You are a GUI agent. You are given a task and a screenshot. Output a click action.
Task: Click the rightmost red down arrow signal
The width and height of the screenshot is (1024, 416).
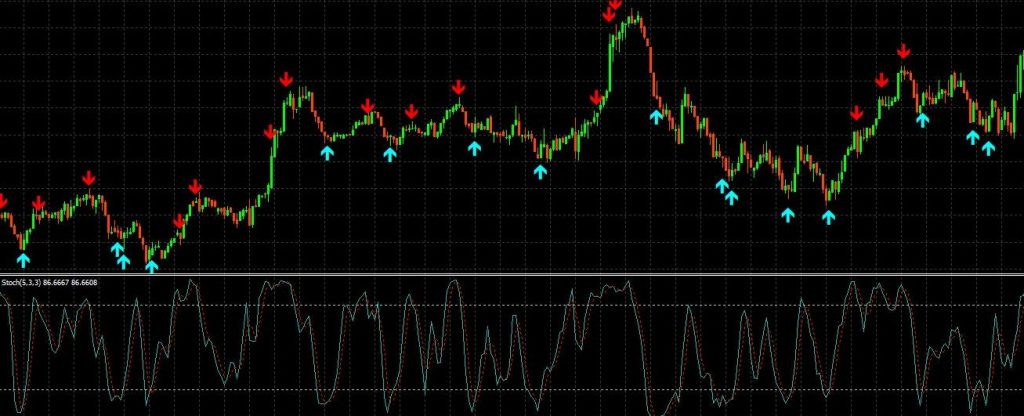pyautogui.click(x=904, y=51)
